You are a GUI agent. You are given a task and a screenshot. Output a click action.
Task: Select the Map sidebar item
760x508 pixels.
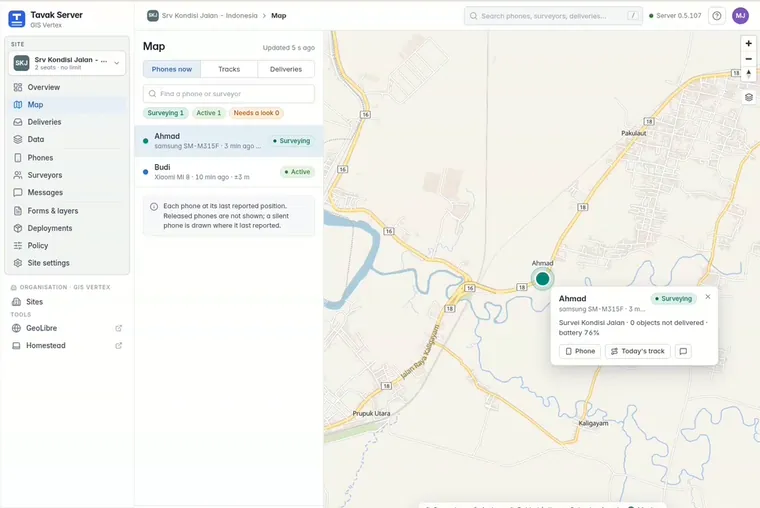click(67, 105)
